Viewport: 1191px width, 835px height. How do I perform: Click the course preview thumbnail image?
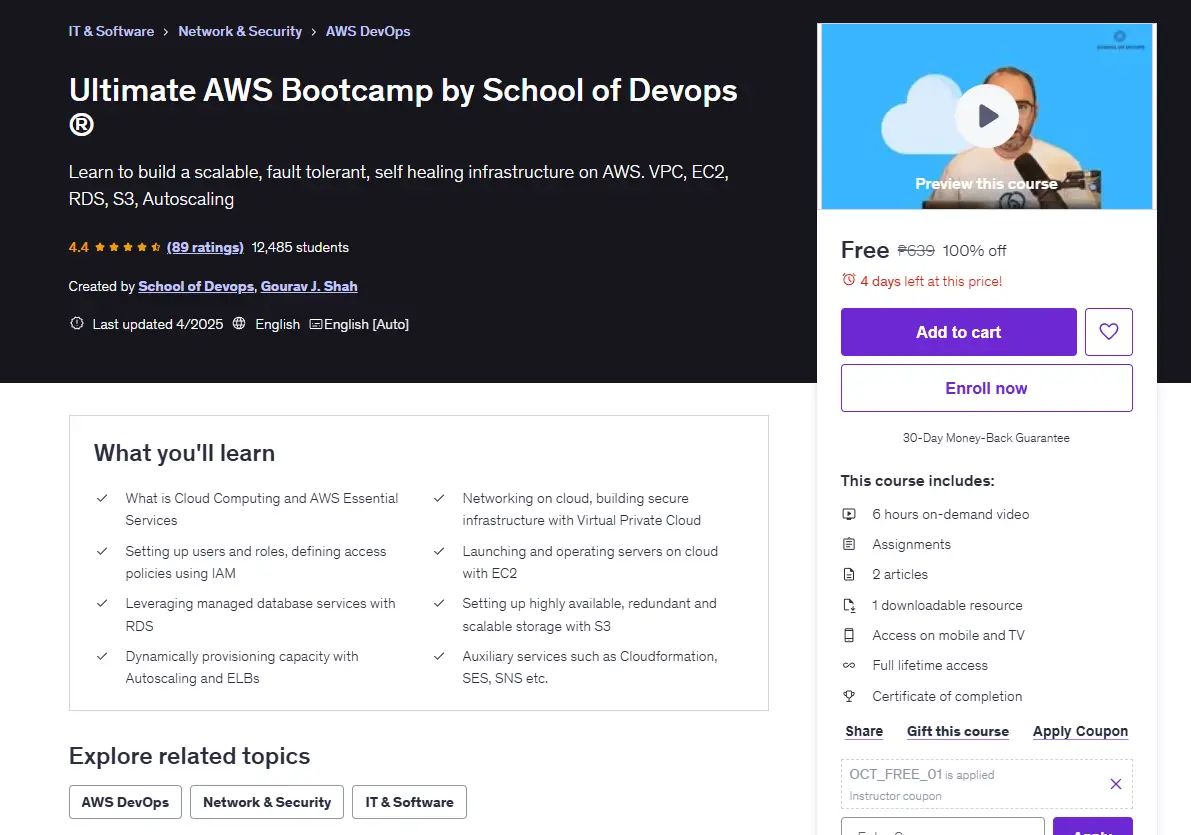[987, 116]
